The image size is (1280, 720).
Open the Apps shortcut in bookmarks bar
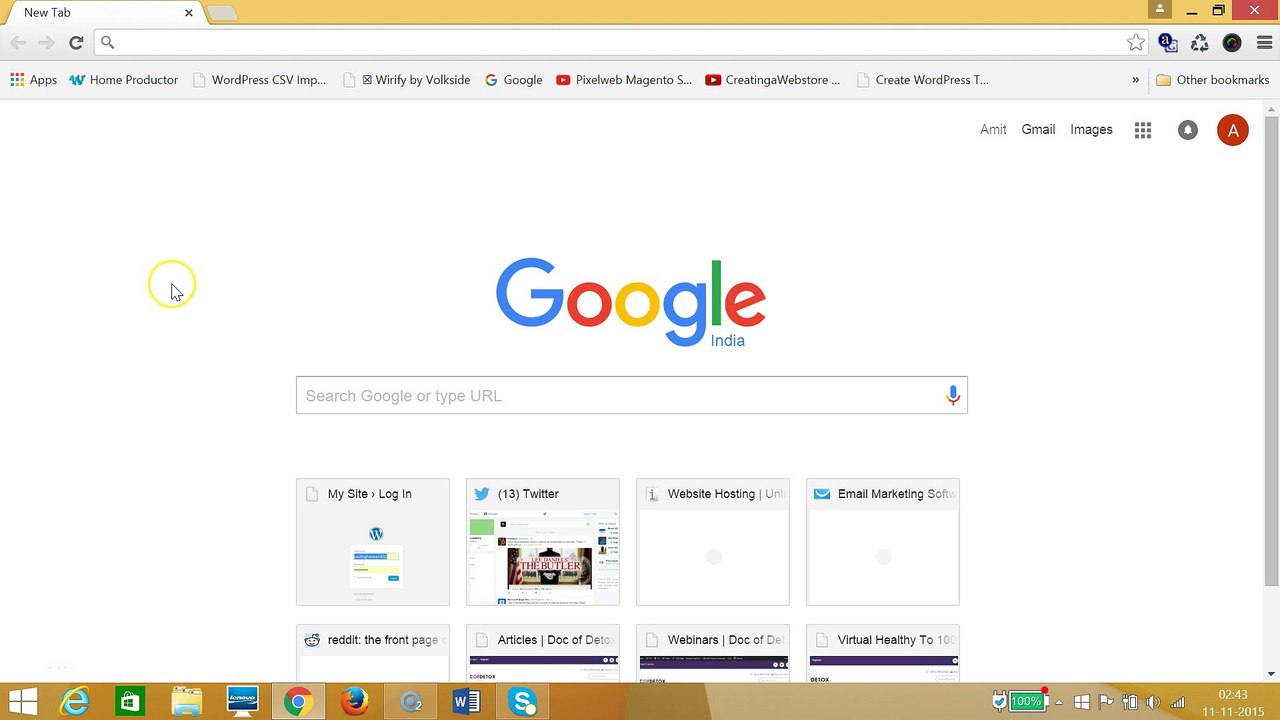[x=33, y=80]
